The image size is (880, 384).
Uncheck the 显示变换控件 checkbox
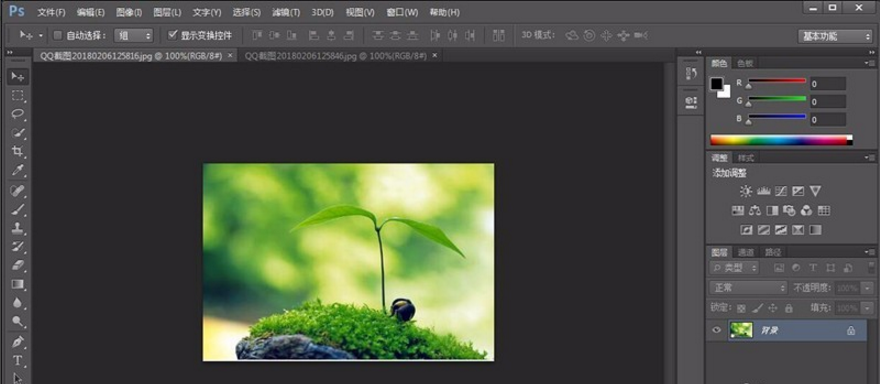click(x=173, y=35)
